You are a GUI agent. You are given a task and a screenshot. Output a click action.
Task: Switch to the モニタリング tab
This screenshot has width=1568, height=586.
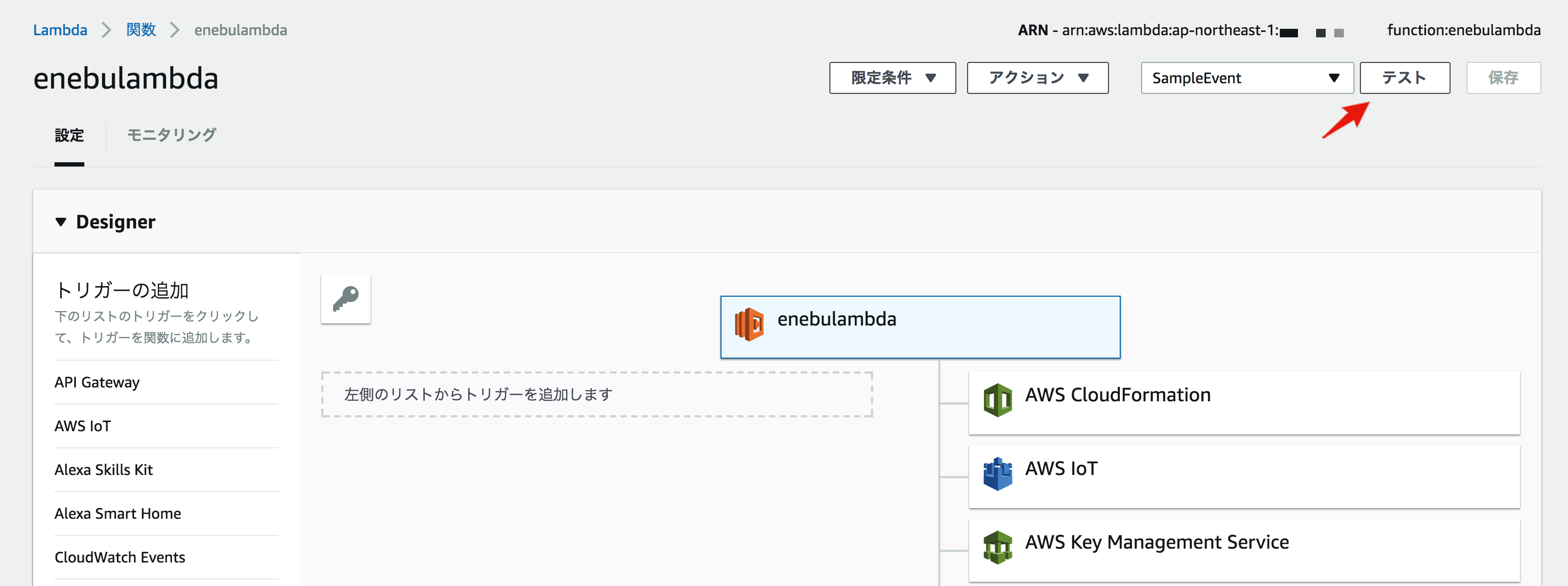coord(172,134)
